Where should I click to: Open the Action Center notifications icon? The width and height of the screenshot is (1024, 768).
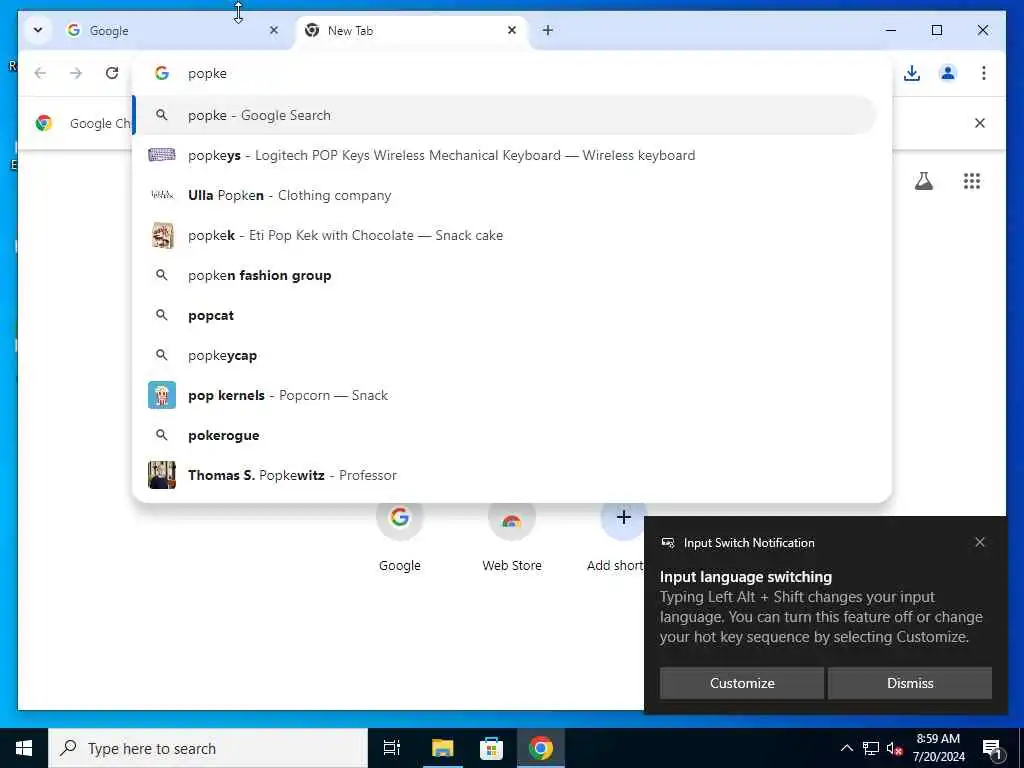click(993, 748)
